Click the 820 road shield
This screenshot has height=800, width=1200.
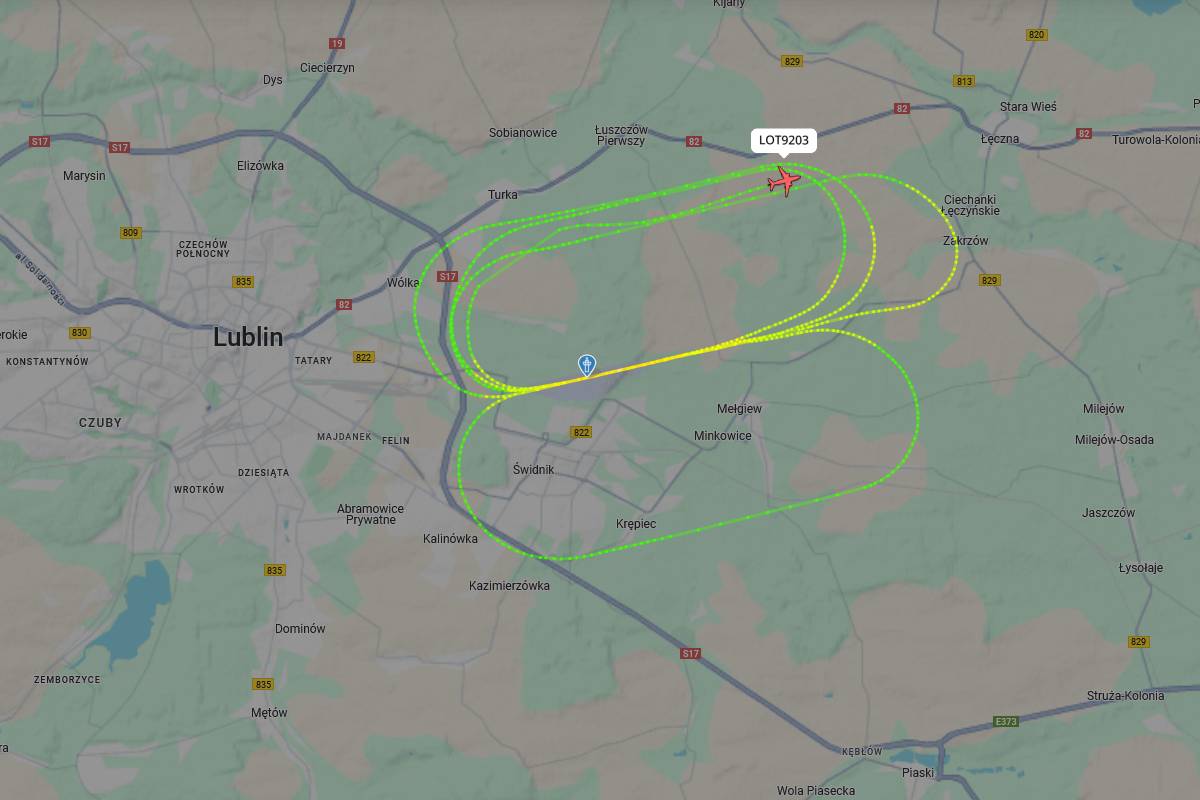[x=1036, y=35]
